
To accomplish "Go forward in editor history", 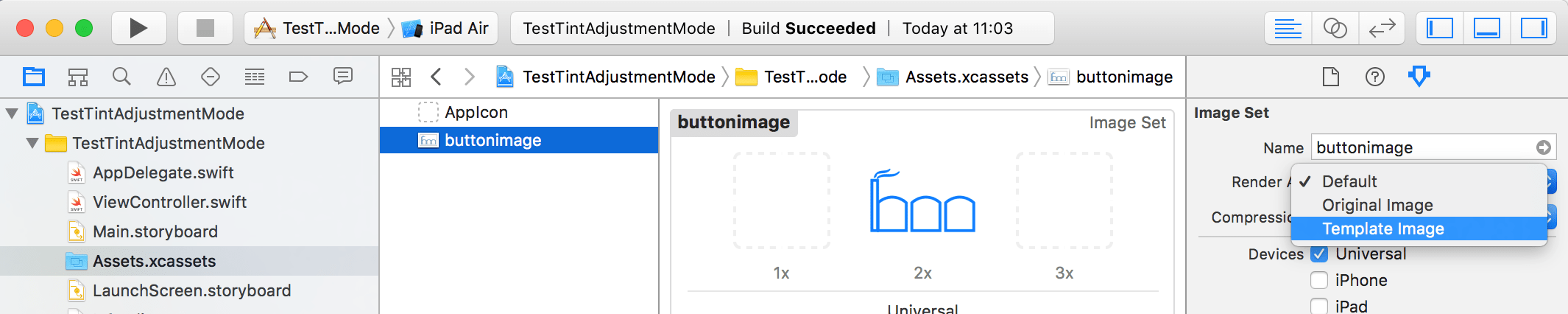I will pyautogui.click(x=470, y=77).
